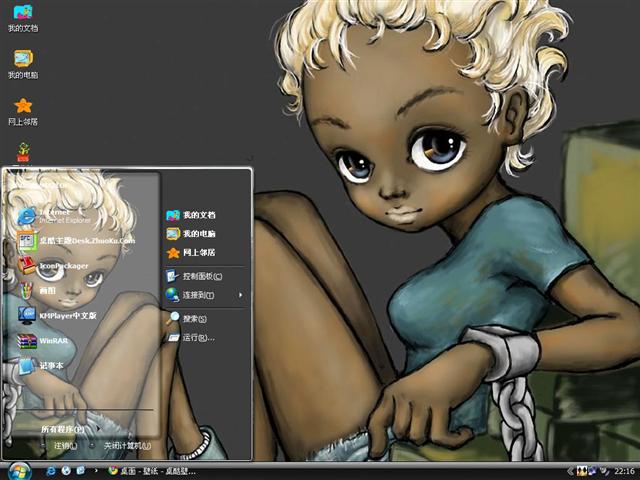
Task: Click the yellow tray icon with black shapes
Action: pos(582,471)
